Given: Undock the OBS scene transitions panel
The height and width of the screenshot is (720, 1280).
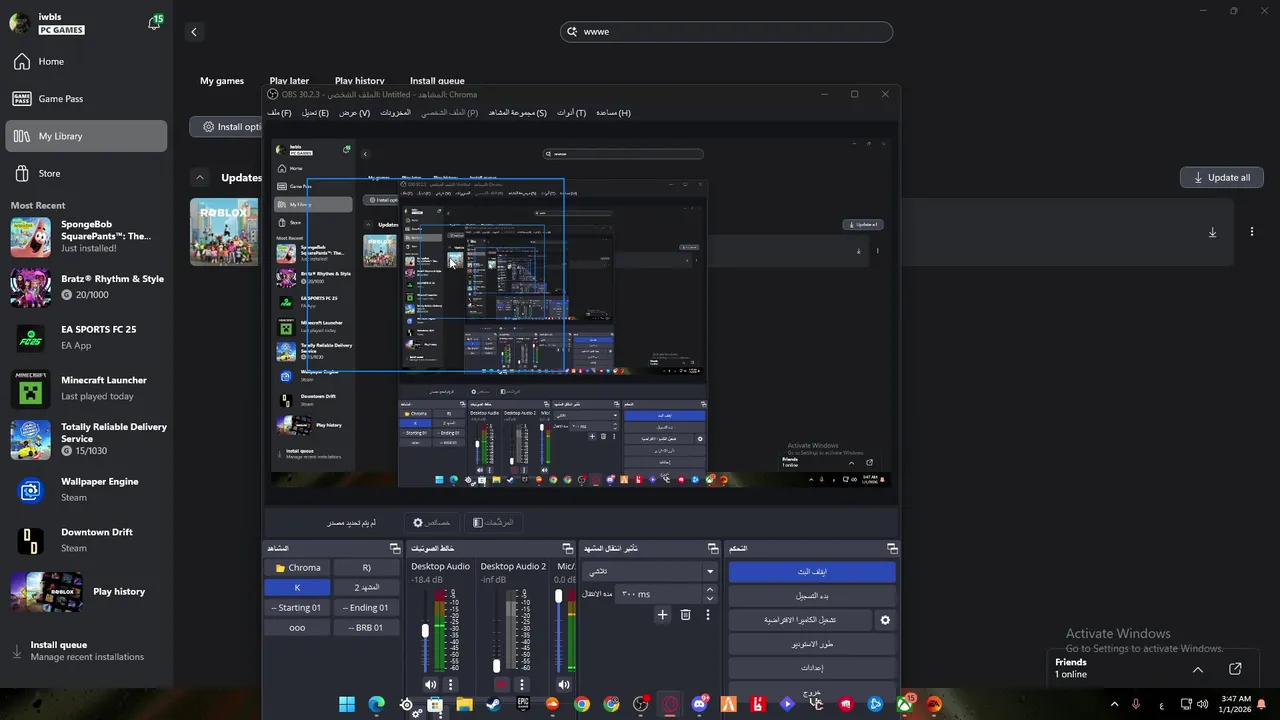Looking at the screenshot, I should tap(713, 549).
